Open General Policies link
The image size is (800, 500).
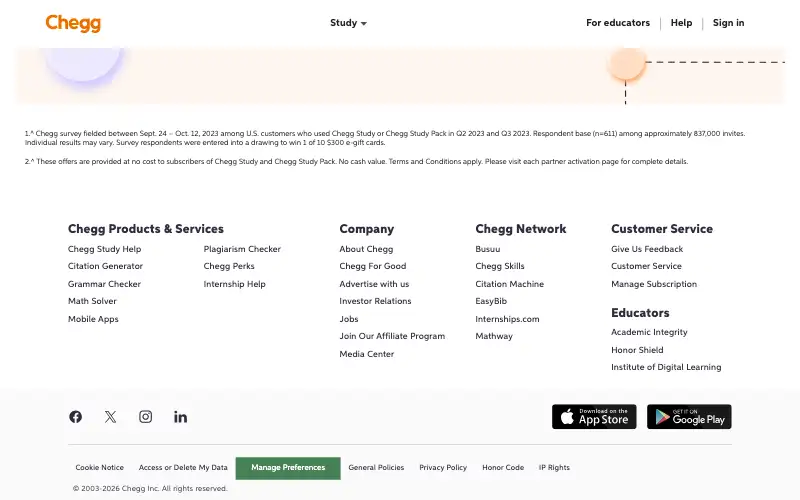376,467
